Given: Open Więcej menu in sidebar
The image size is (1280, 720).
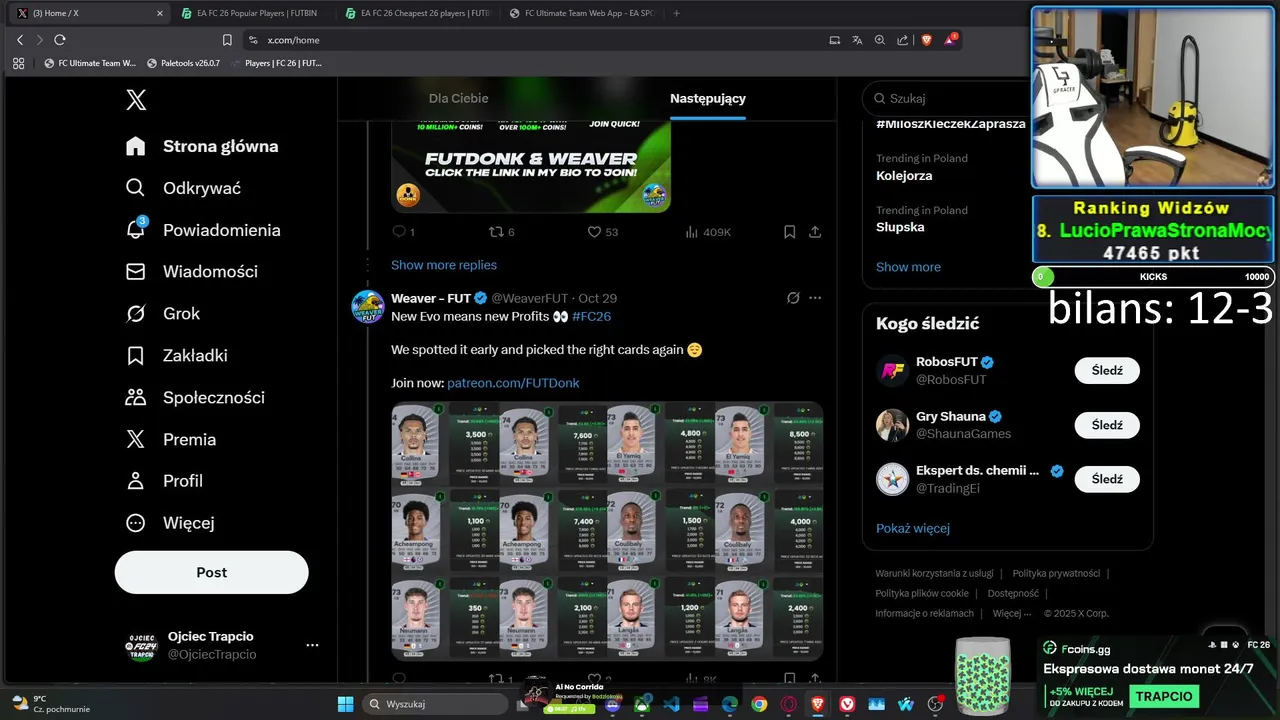Looking at the screenshot, I should [170, 523].
